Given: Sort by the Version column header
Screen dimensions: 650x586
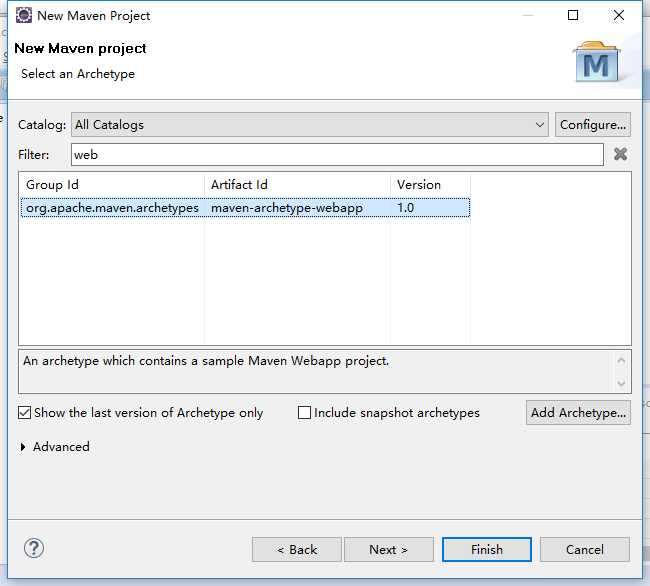Looking at the screenshot, I should pos(430,185).
